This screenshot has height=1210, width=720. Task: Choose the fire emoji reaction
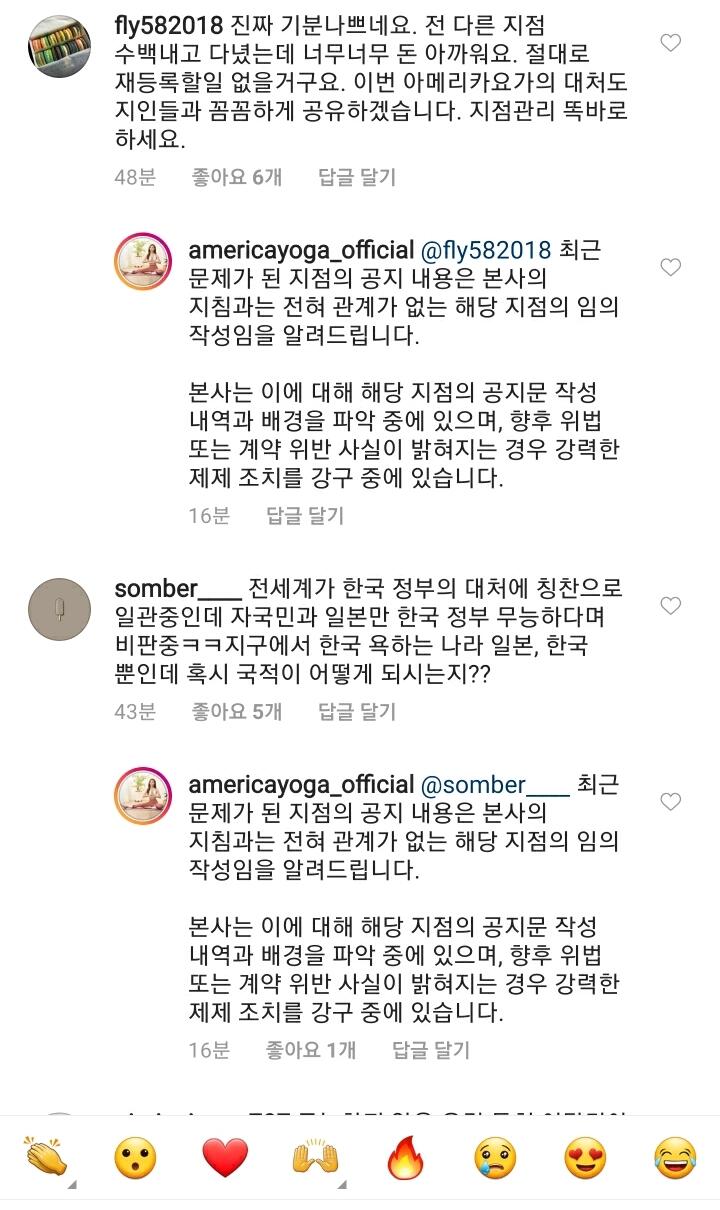pos(405,1158)
